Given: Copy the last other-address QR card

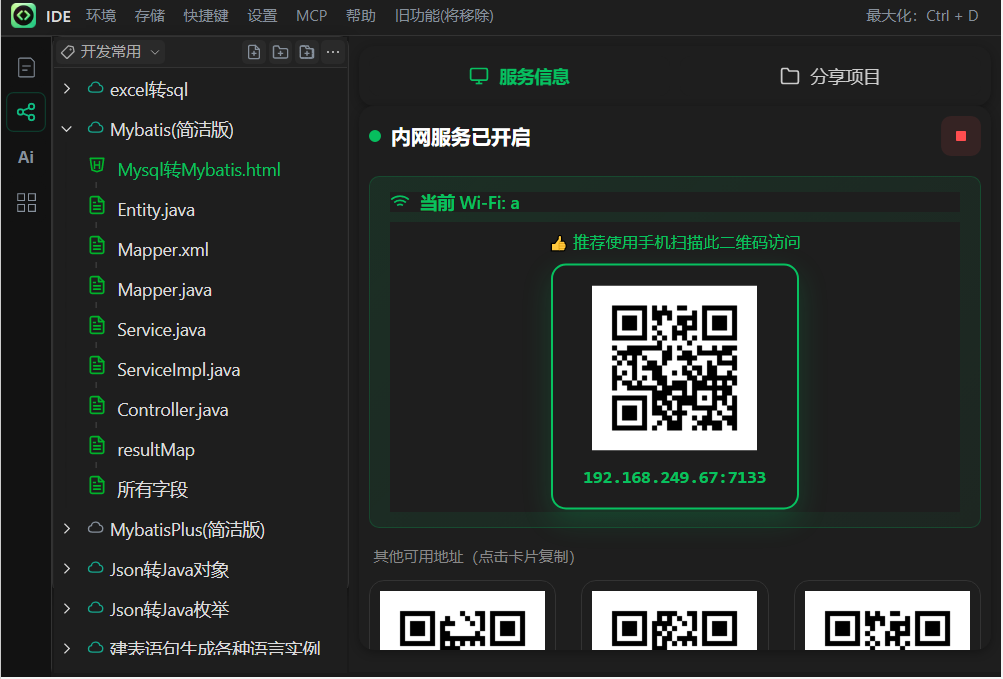Looking at the screenshot, I should coord(887,616).
